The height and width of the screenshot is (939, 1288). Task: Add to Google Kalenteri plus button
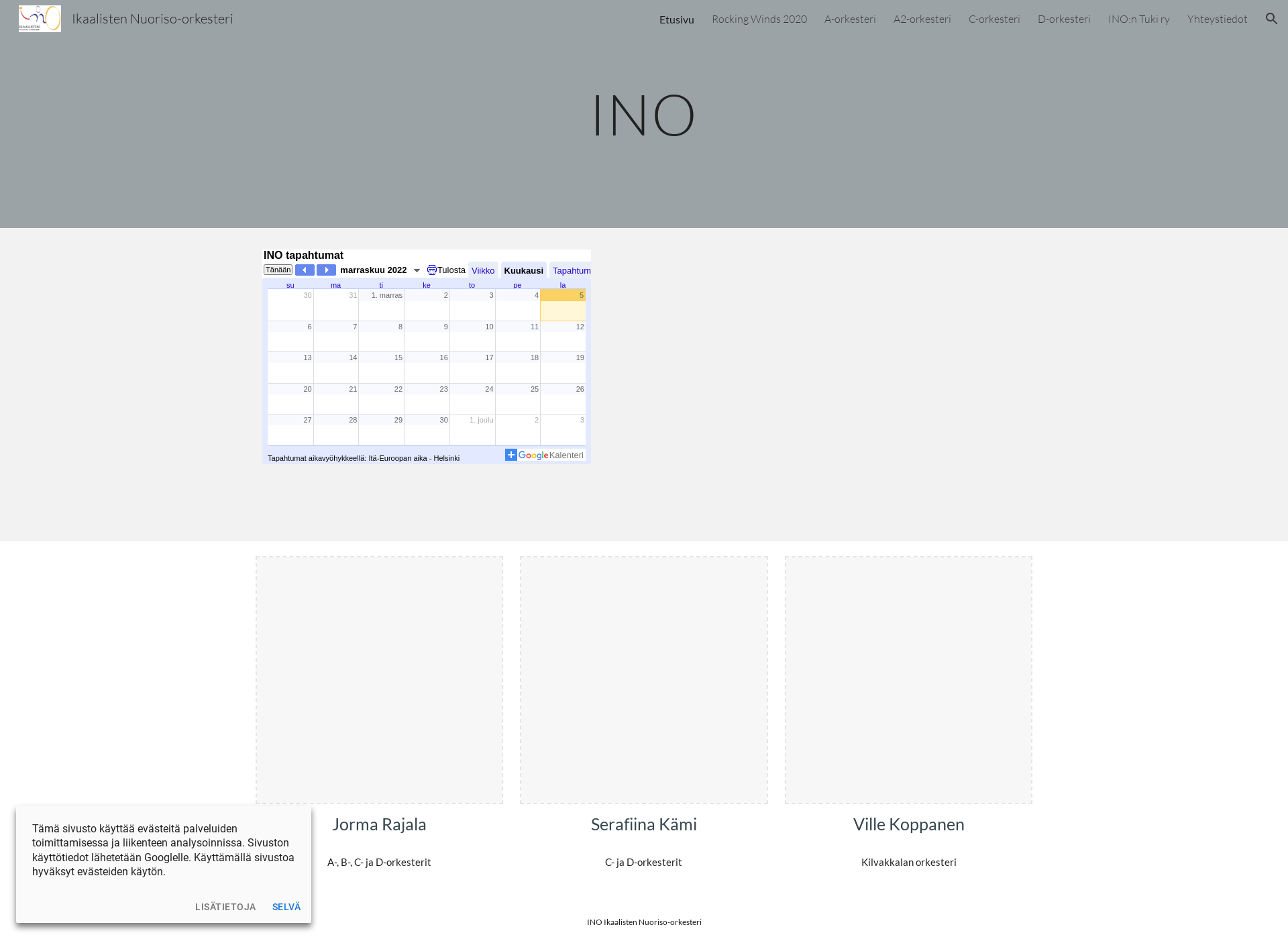point(511,455)
